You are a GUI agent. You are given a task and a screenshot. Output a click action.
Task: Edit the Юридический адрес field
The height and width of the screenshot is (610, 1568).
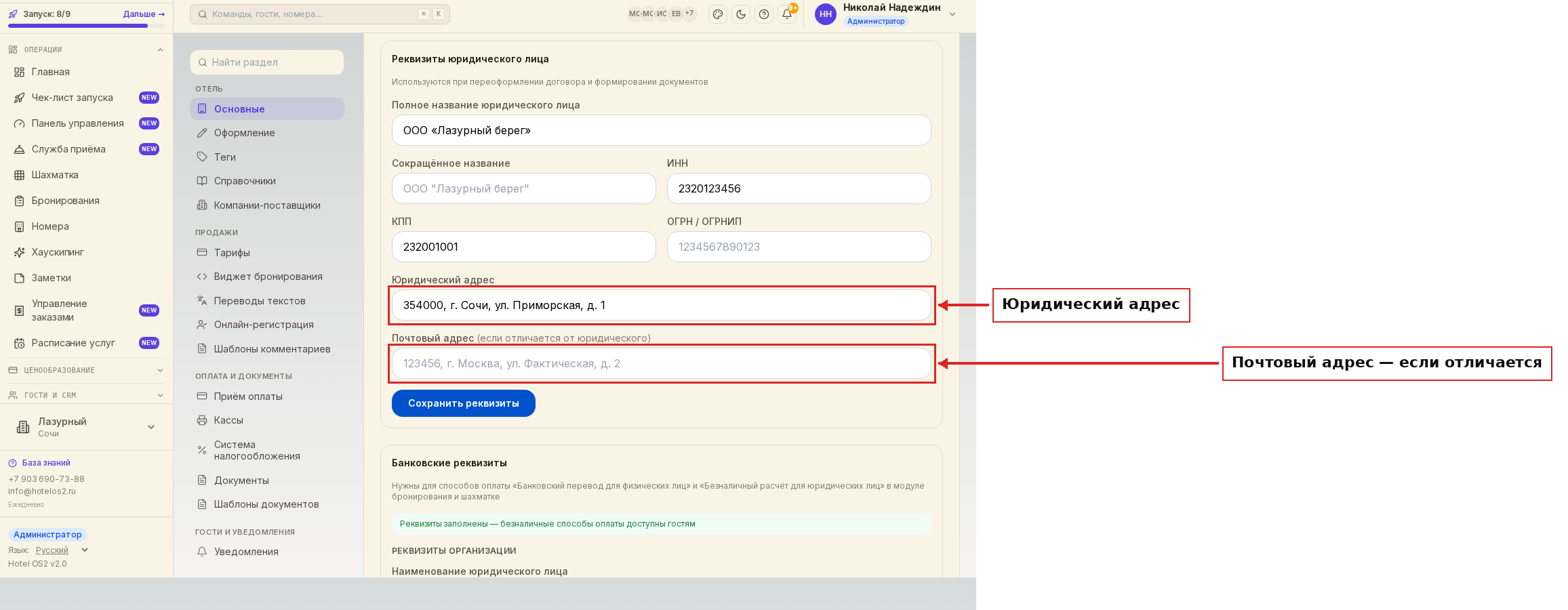[x=662, y=305]
